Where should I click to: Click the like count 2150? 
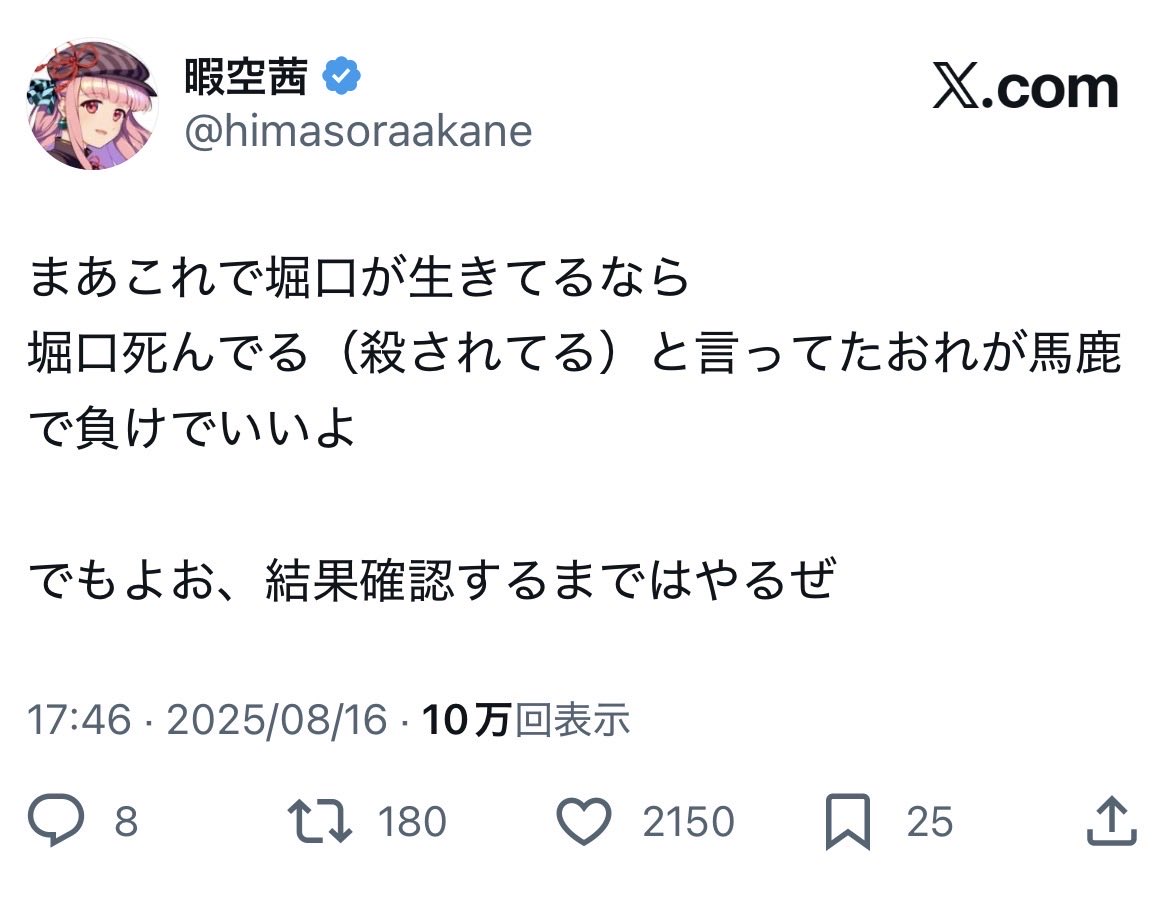point(688,822)
